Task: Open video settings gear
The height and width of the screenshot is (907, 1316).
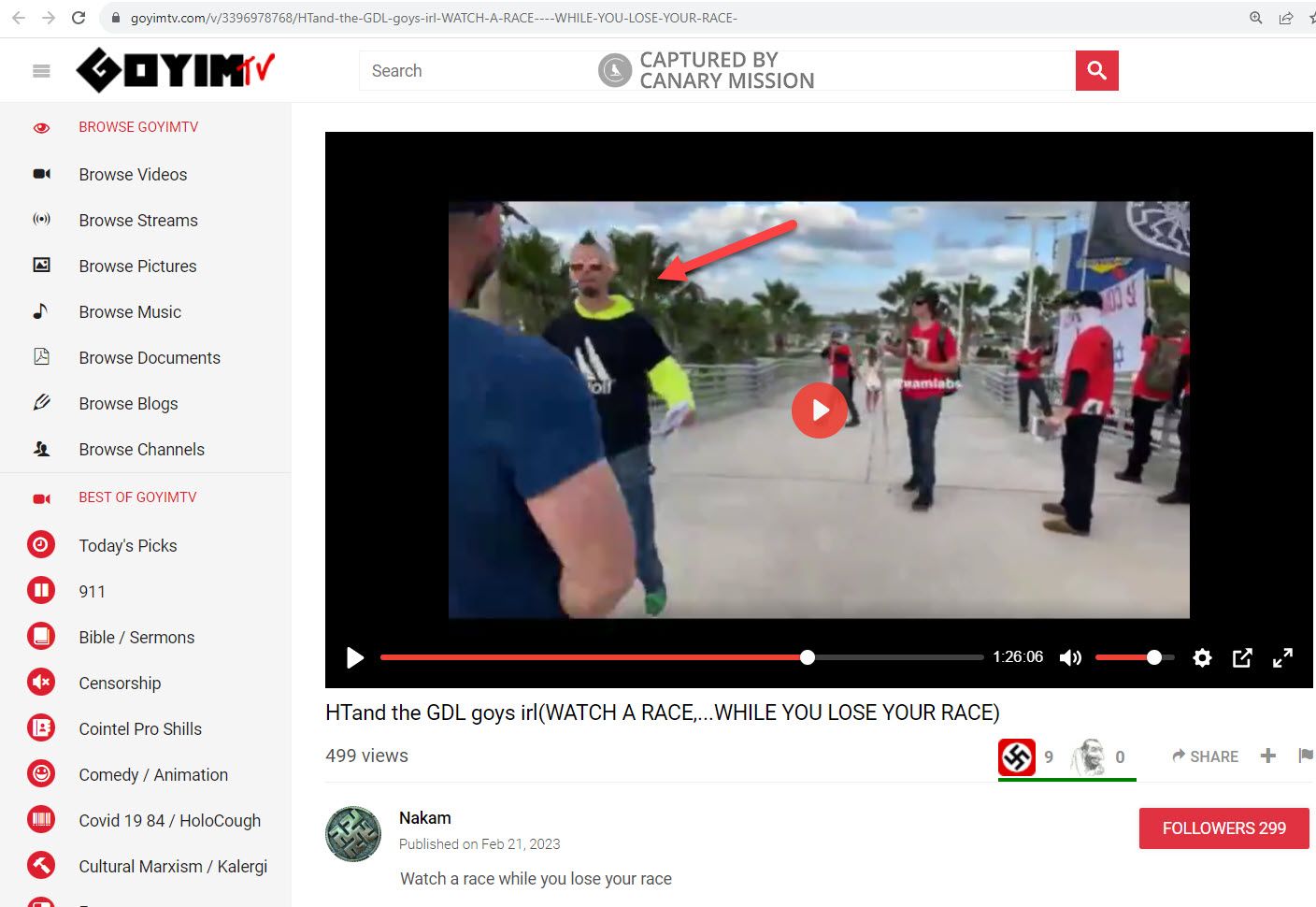Action: (x=1202, y=658)
